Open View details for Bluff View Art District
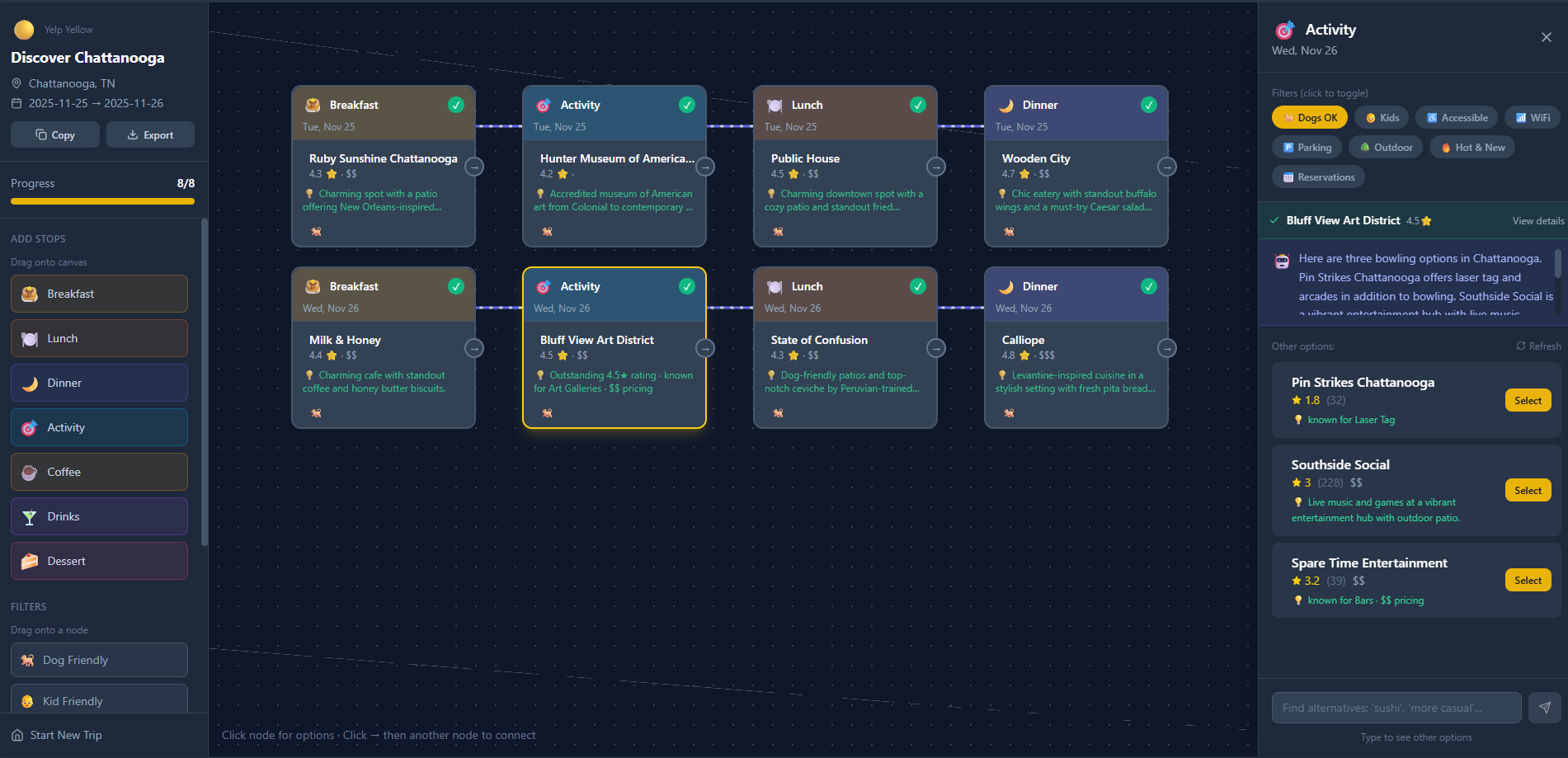Image resolution: width=1568 pixels, height=758 pixels. tap(1538, 221)
